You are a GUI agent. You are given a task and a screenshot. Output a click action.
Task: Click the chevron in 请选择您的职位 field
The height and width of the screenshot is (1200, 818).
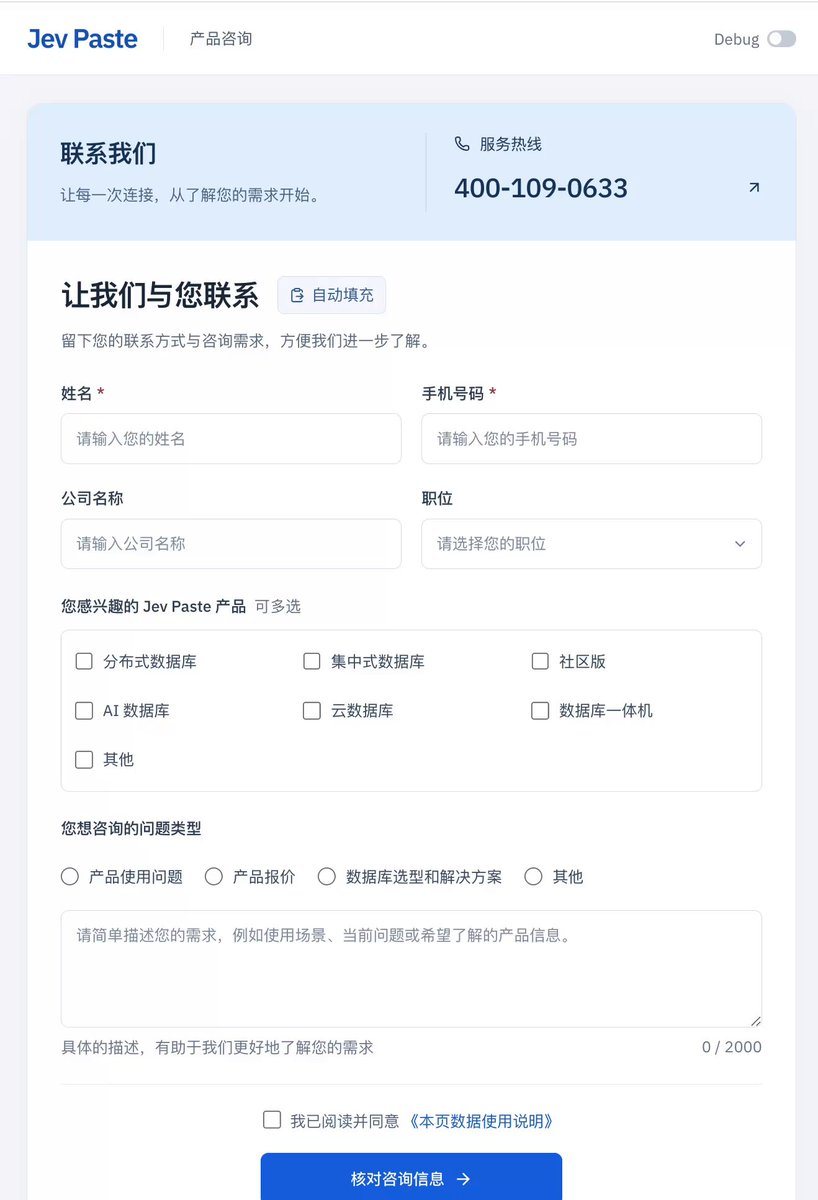coord(740,544)
